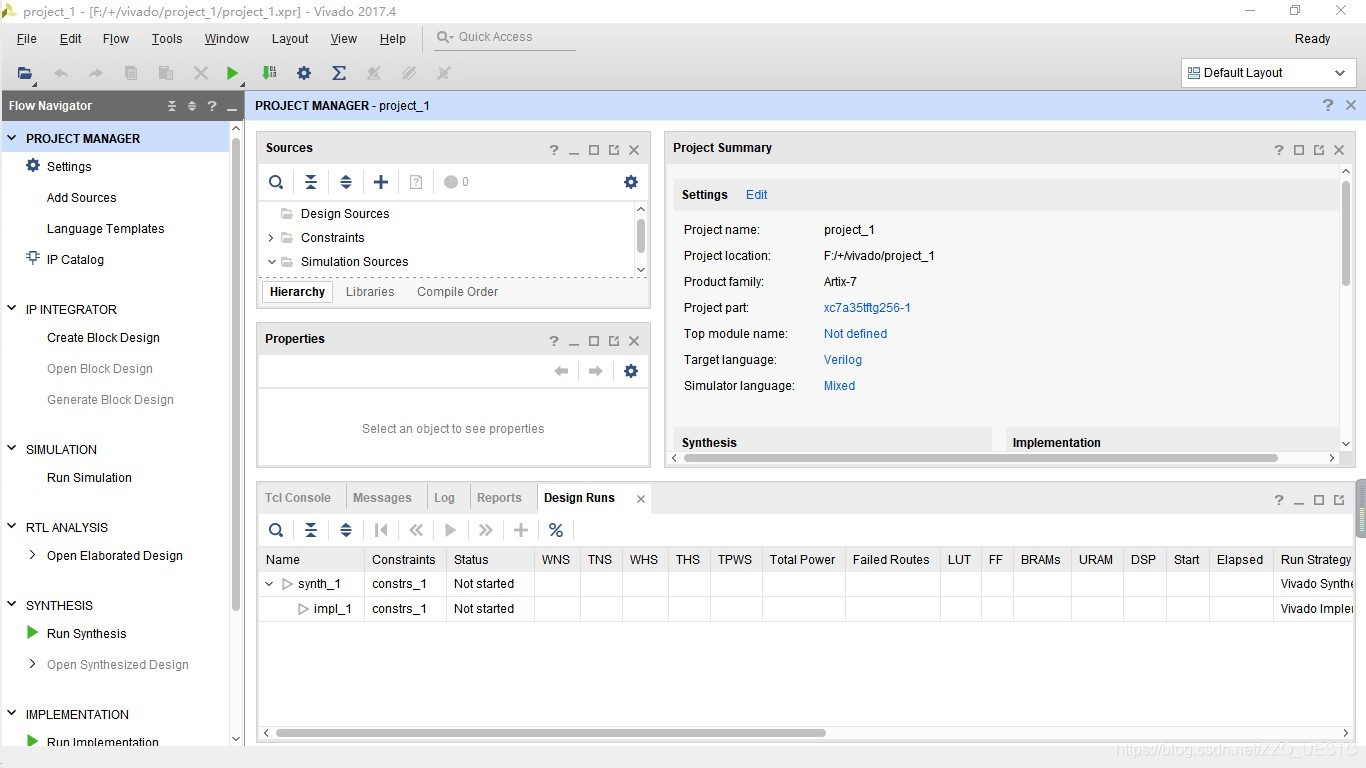Click Mixed simulator language link
Image resolution: width=1366 pixels, height=768 pixels.
[839, 386]
